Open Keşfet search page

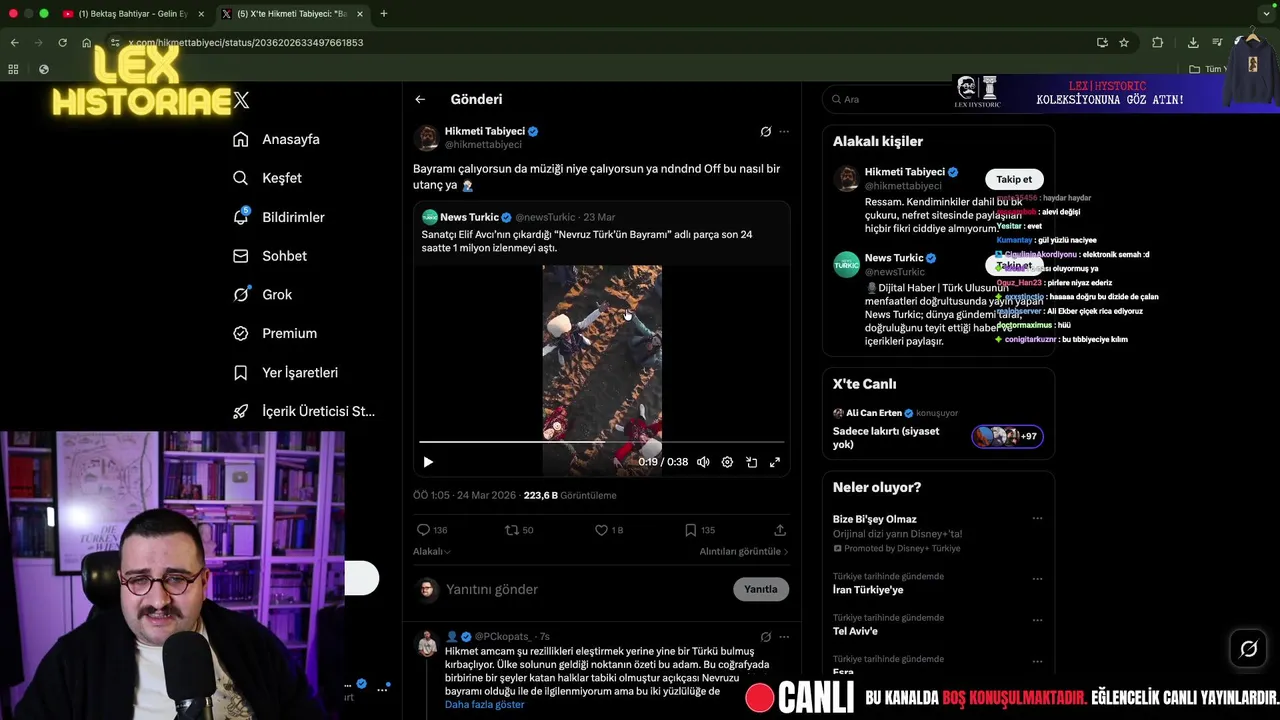pos(267,178)
